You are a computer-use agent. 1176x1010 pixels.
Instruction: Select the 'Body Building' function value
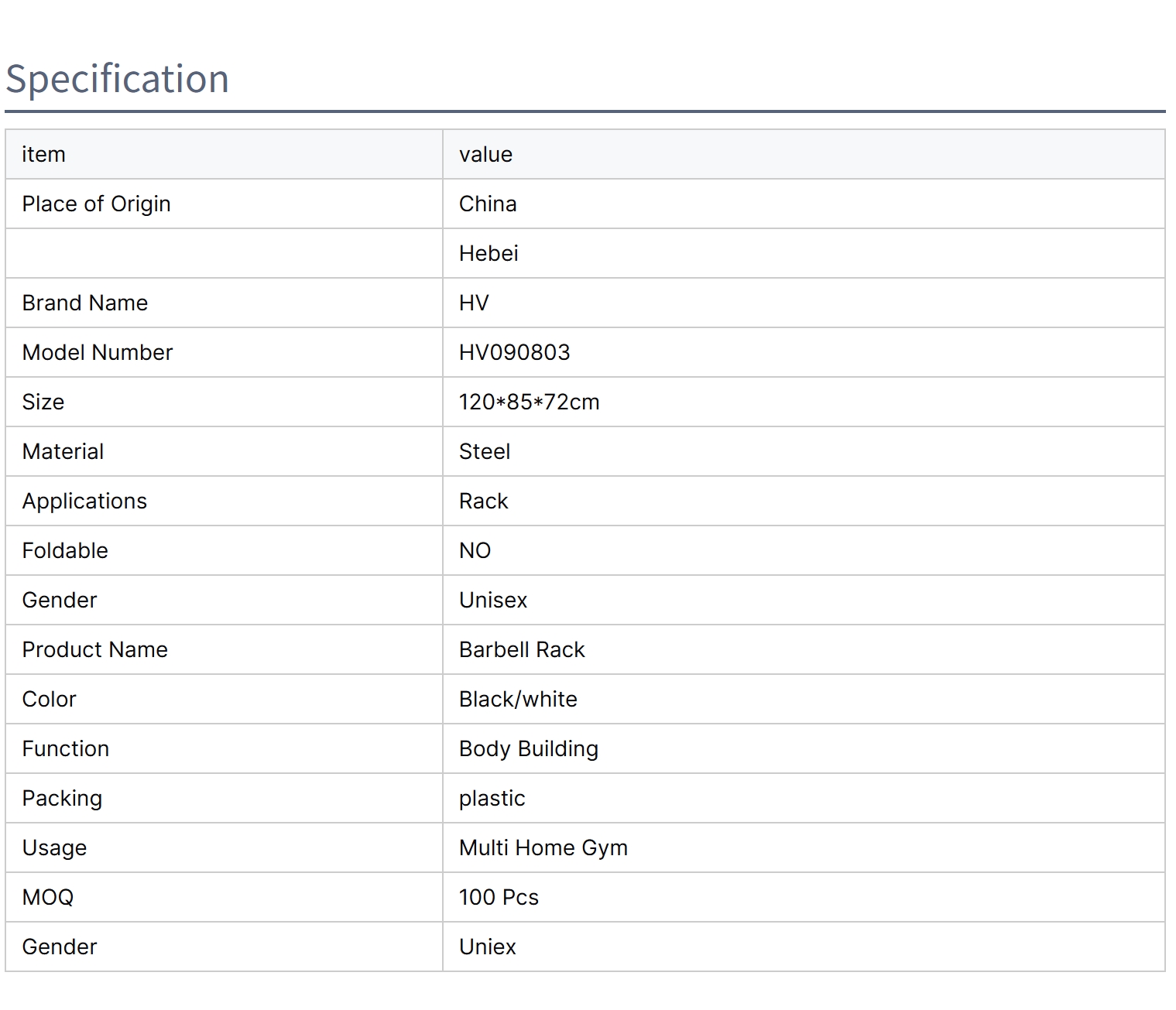coord(528,749)
